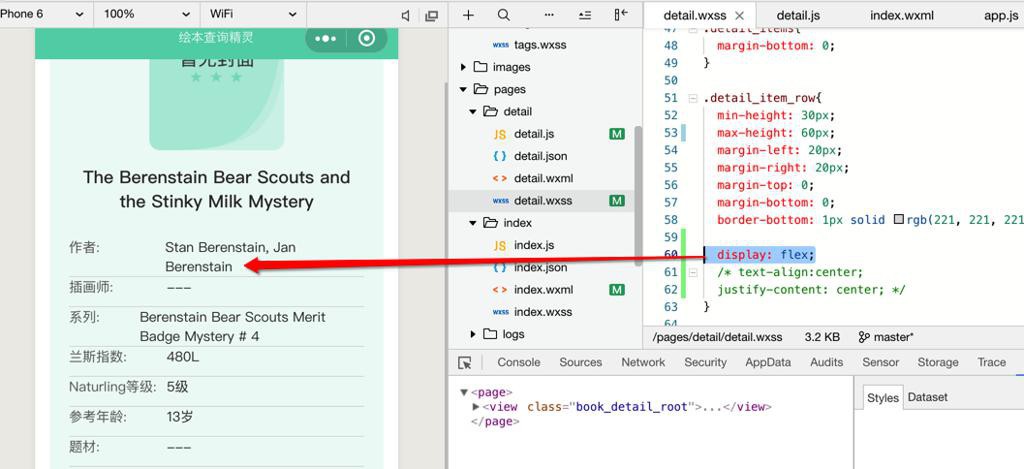The height and width of the screenshot is (469, 1024).
Task: Open the Storage devtools tab
Action: coord(938,362)
